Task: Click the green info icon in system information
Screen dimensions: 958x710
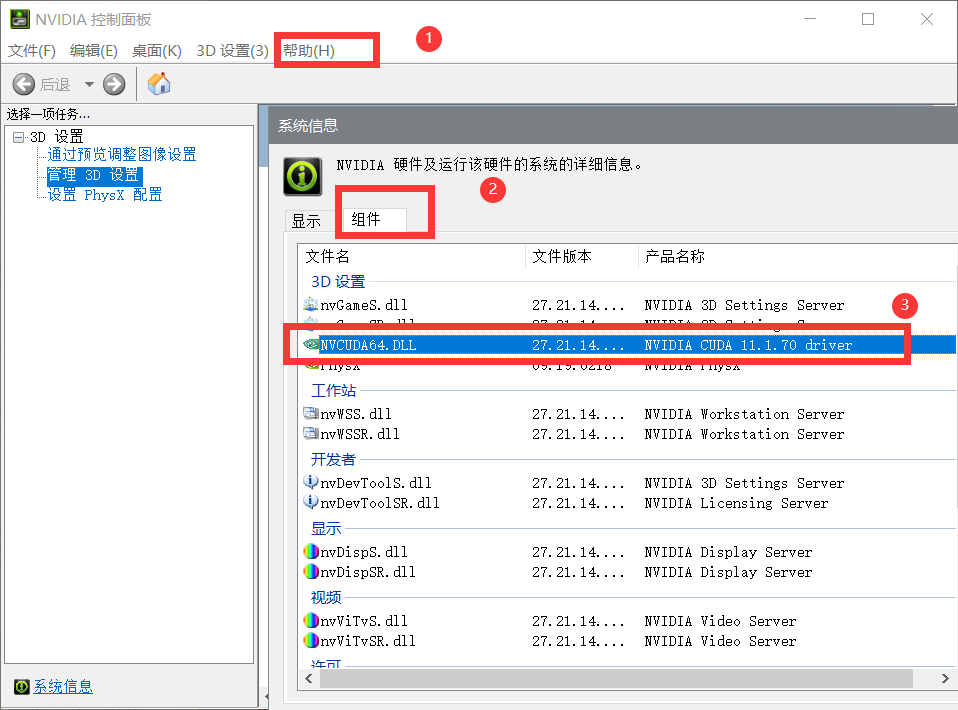Action: coord(301,175)
